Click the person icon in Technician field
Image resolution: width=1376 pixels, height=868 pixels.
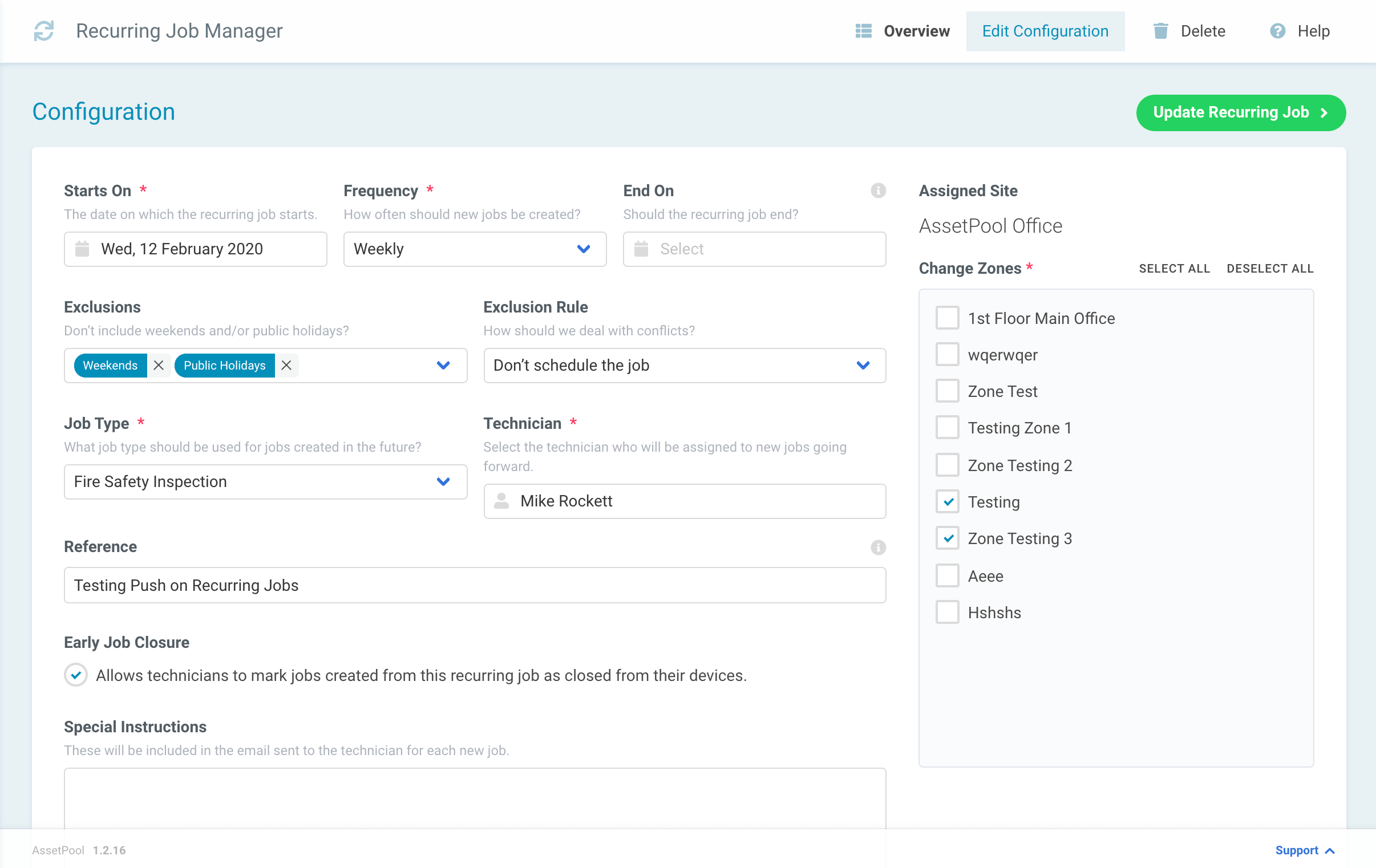coord(501,501)
